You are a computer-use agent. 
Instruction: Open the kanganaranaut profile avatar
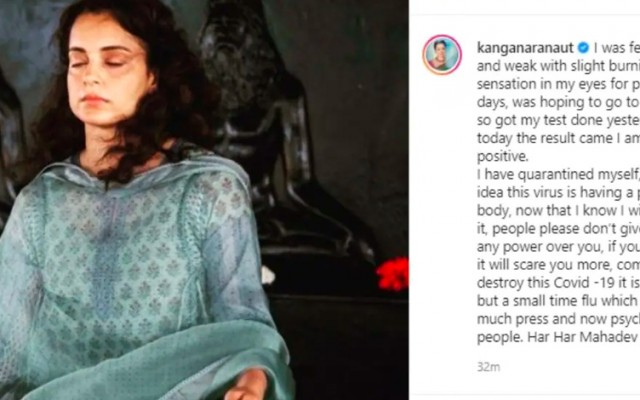442,55
